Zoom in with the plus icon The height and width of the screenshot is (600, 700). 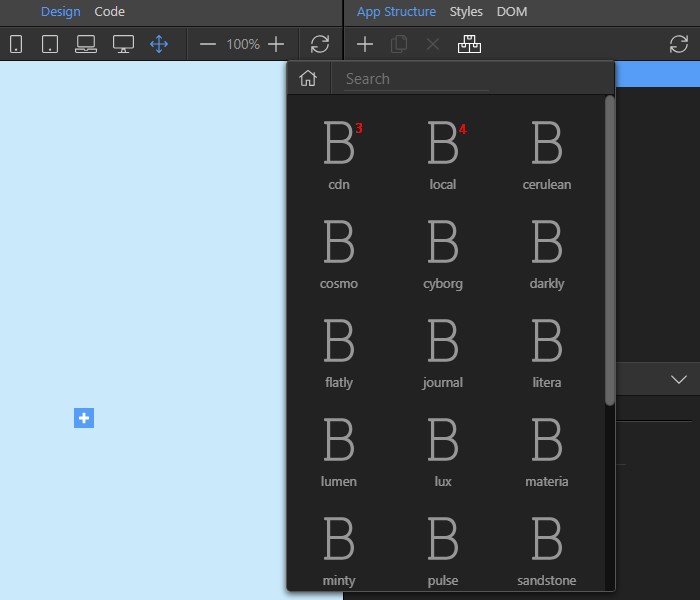point(276,44)
